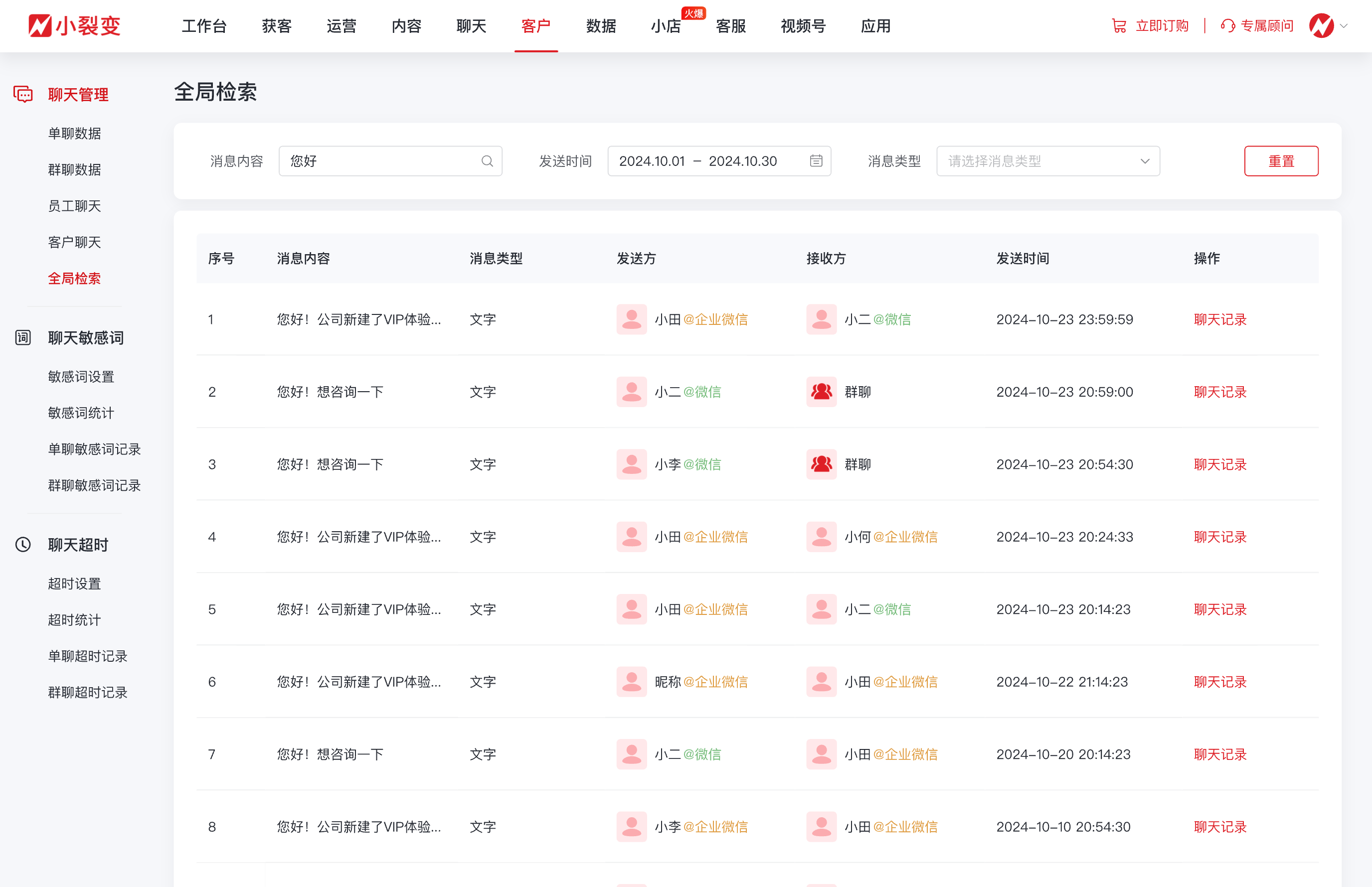Click receiver avatar 小田 in row 7

[821, 754]
